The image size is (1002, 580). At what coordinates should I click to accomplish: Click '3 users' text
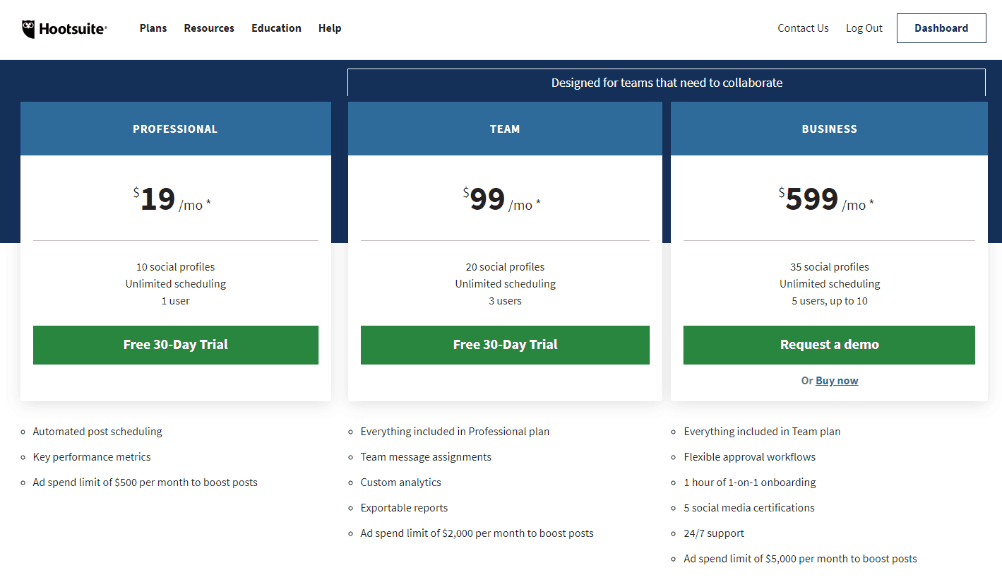[x=505, y=301]
